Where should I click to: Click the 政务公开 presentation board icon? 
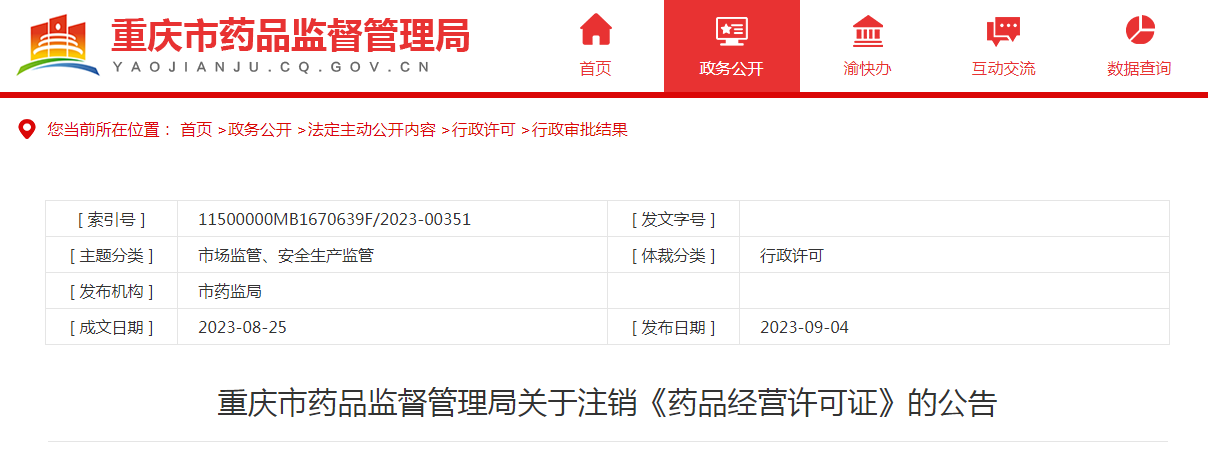(731, 31)
